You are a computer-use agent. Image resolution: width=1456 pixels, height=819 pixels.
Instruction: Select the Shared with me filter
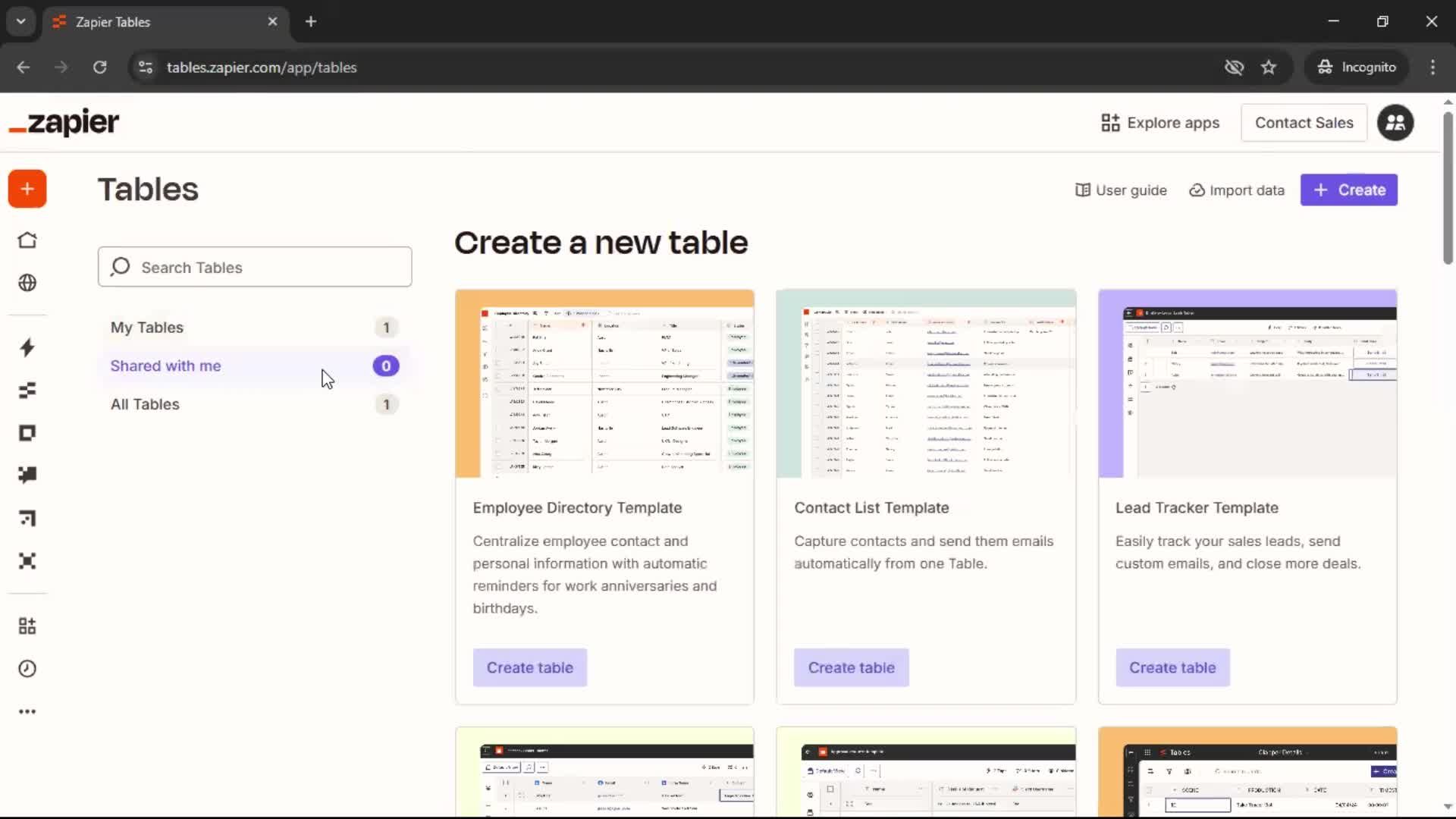pyautogui.click(x=255, y=366)
